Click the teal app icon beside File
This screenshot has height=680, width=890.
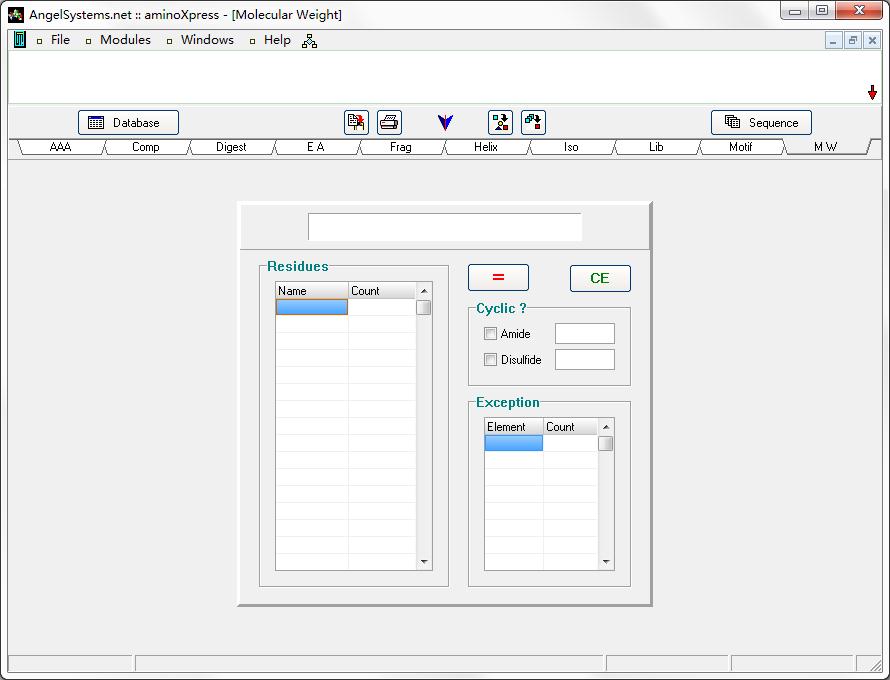(x=20, y=40)
